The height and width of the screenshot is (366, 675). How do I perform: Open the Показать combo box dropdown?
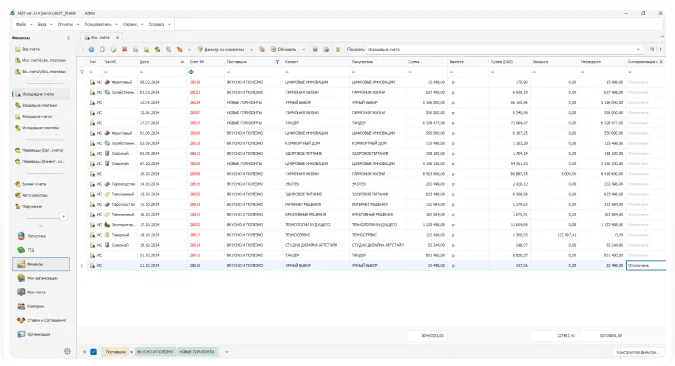pyautogui.click(x=638, y=50)
